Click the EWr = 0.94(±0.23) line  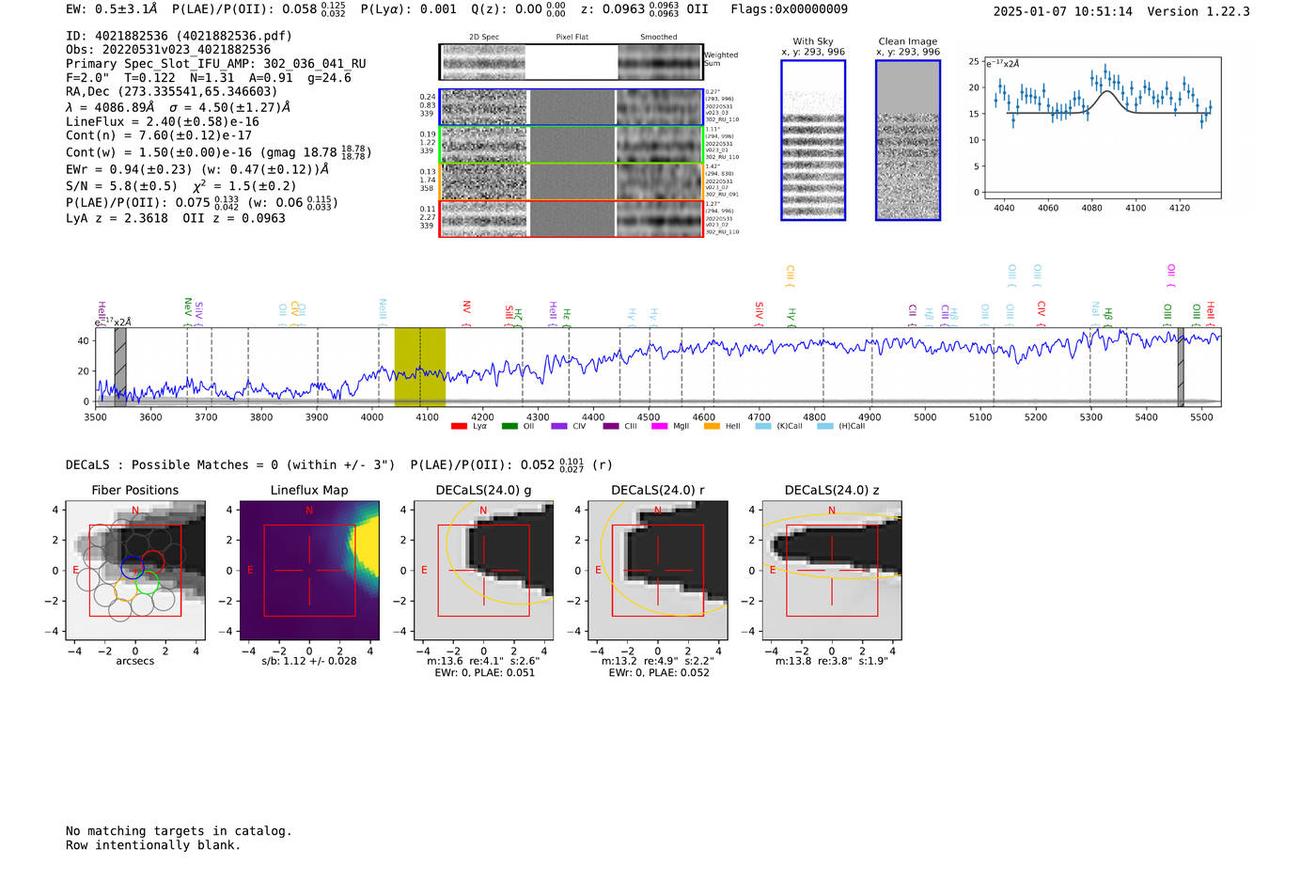(197, 169)
